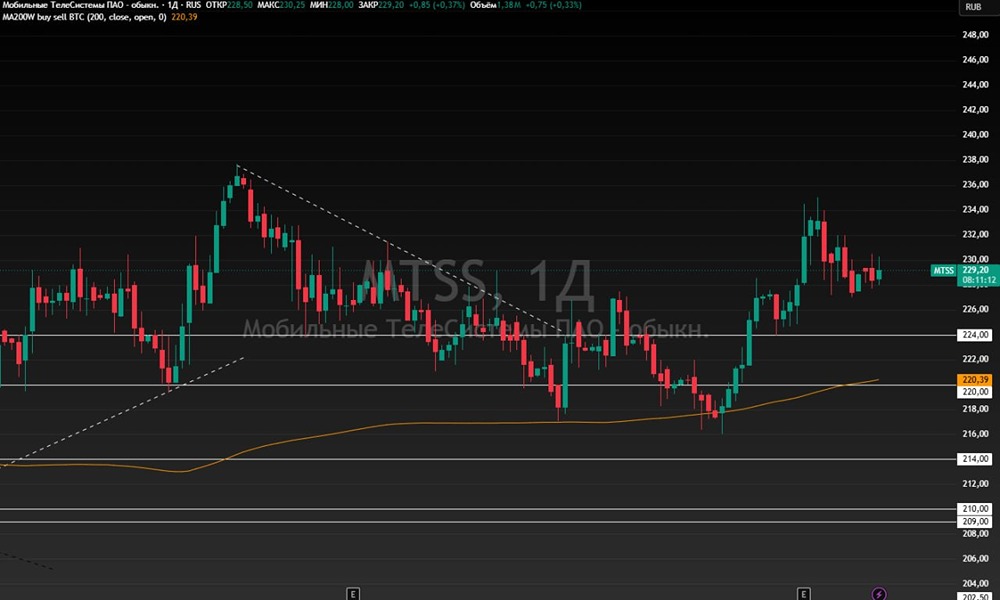The width and height of the screenshot is (1000, 600).
Task: Click the purple lightning news marker
Action: tap(879, 594)
